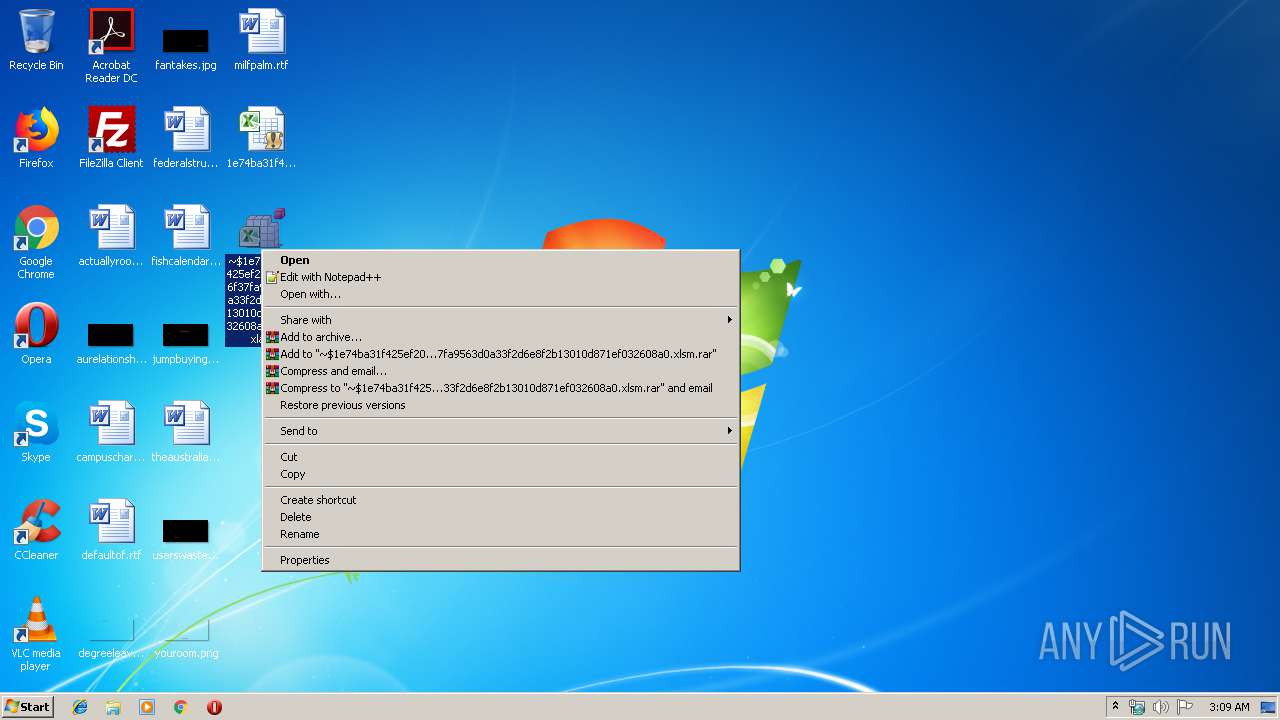This screenshot has width=1280, height=720.
Task: Select Acrobat Reader DC shortcut
Action: point(111,46)
